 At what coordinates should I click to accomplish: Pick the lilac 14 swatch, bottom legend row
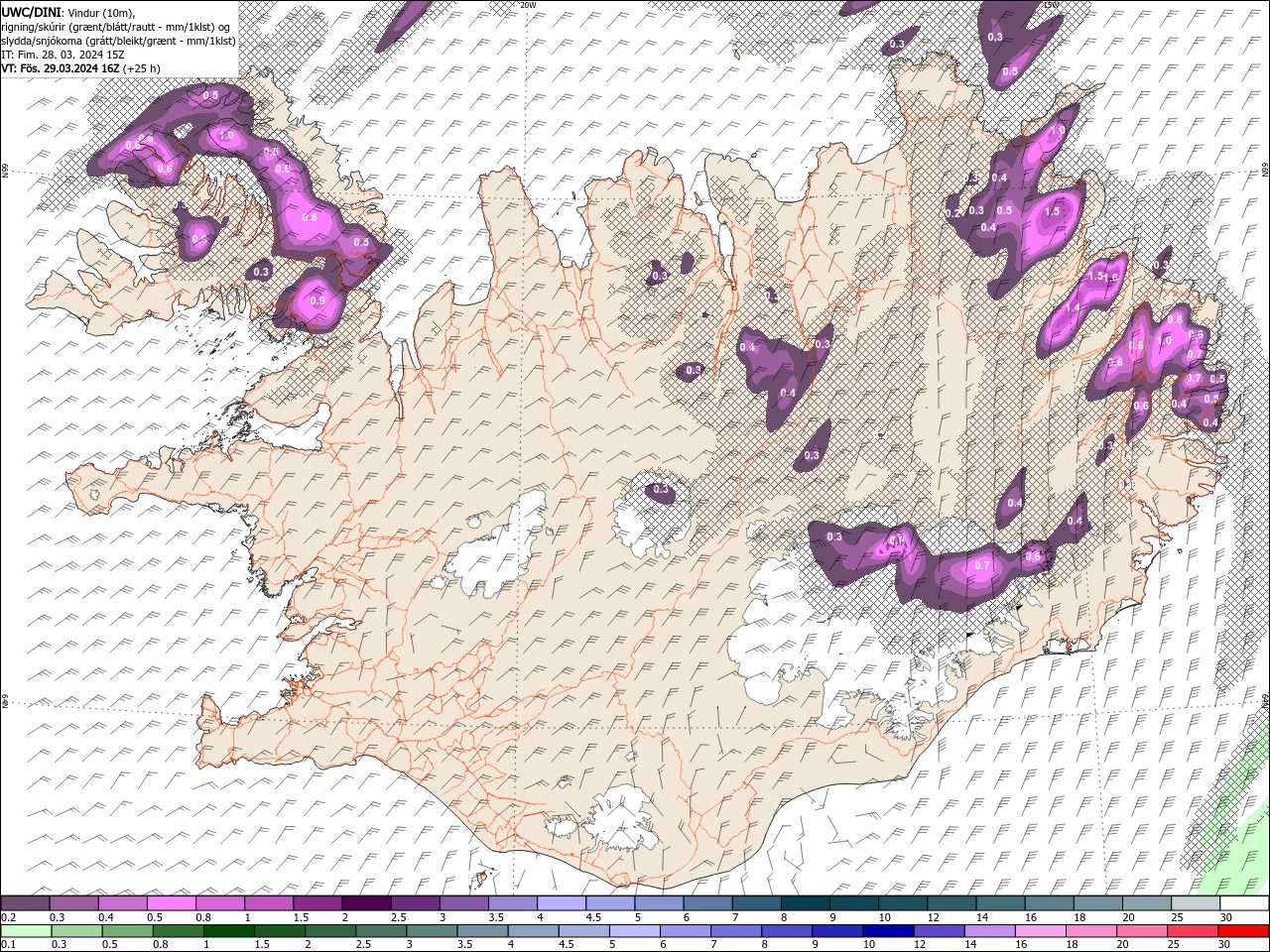tap(989, 931)
